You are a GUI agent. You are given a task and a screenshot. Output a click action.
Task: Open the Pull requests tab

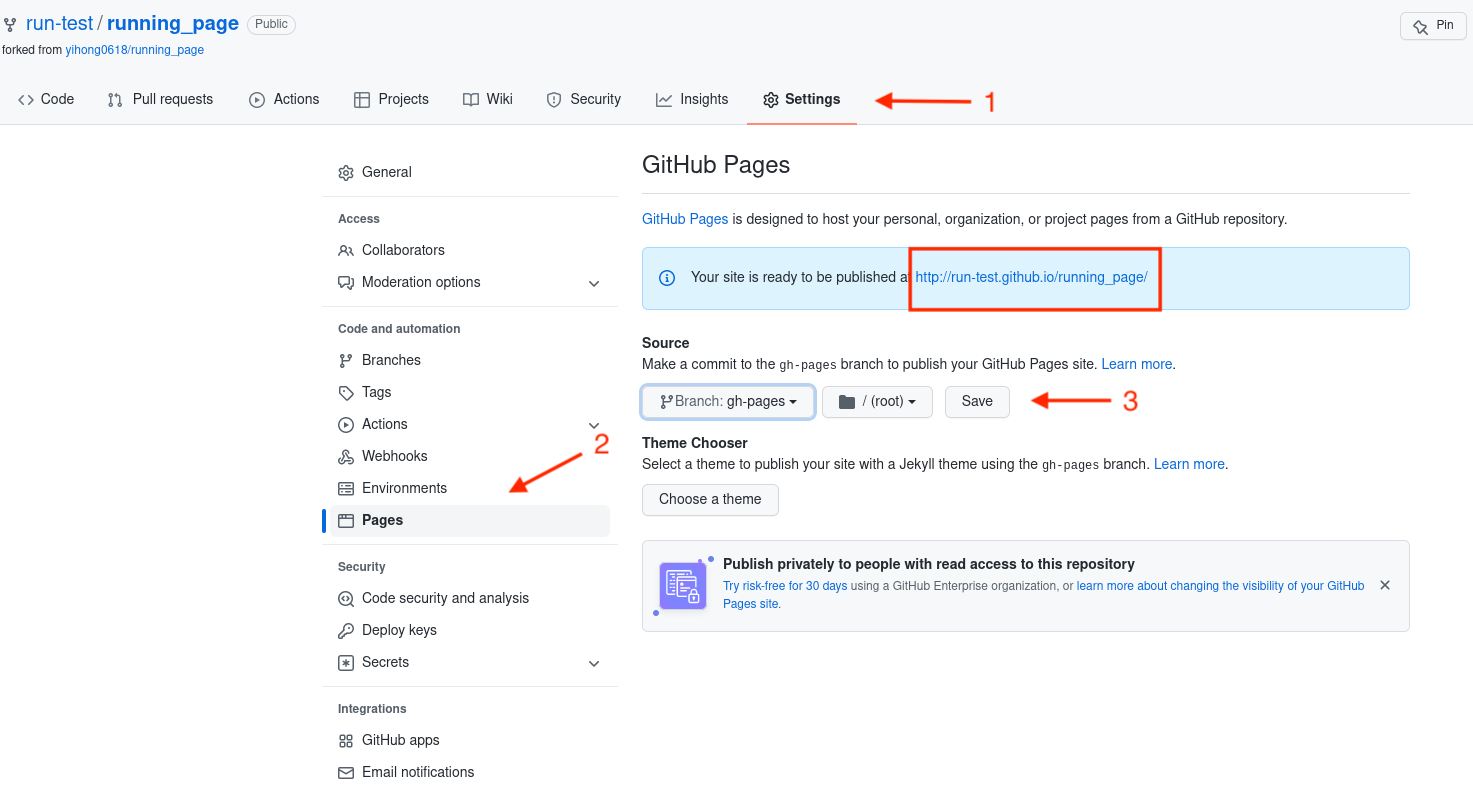point(160,99)
